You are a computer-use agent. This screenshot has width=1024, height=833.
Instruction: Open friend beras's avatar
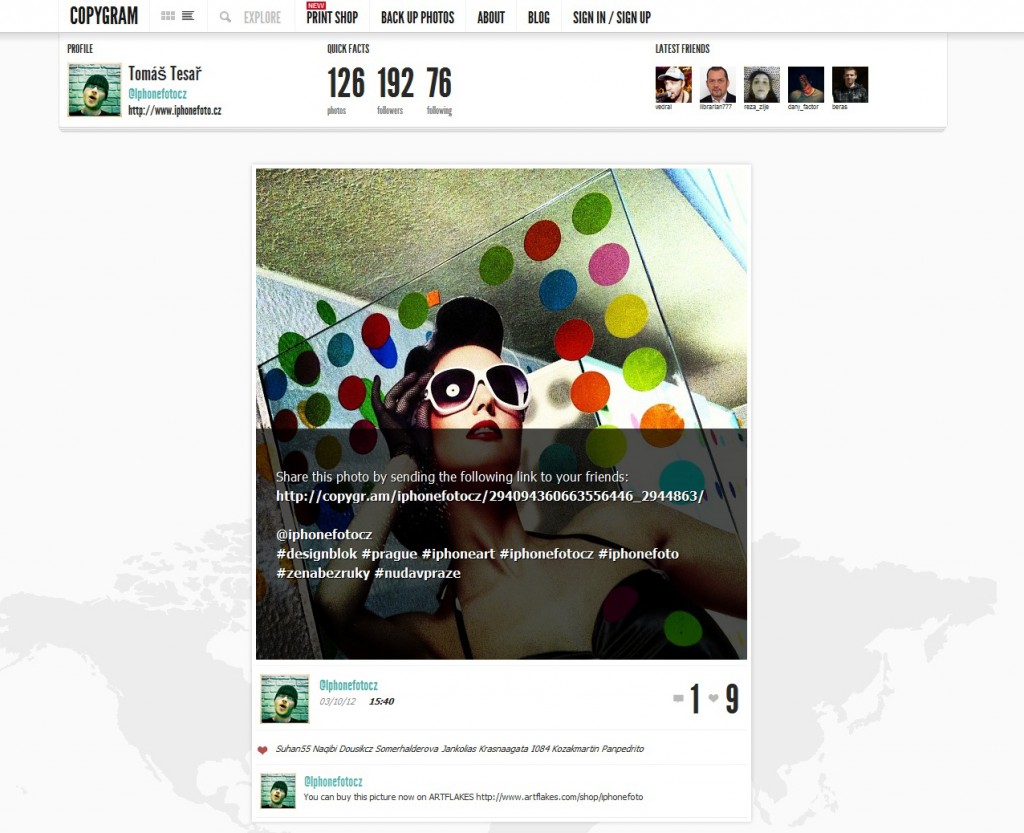point(850,84)
